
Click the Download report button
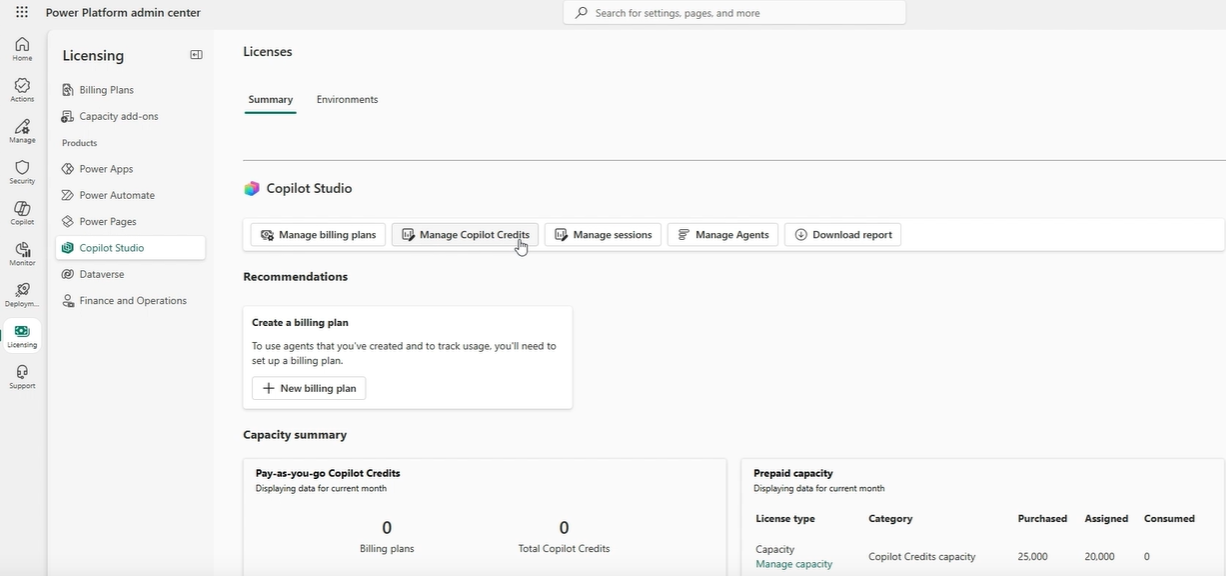point(843,235)
